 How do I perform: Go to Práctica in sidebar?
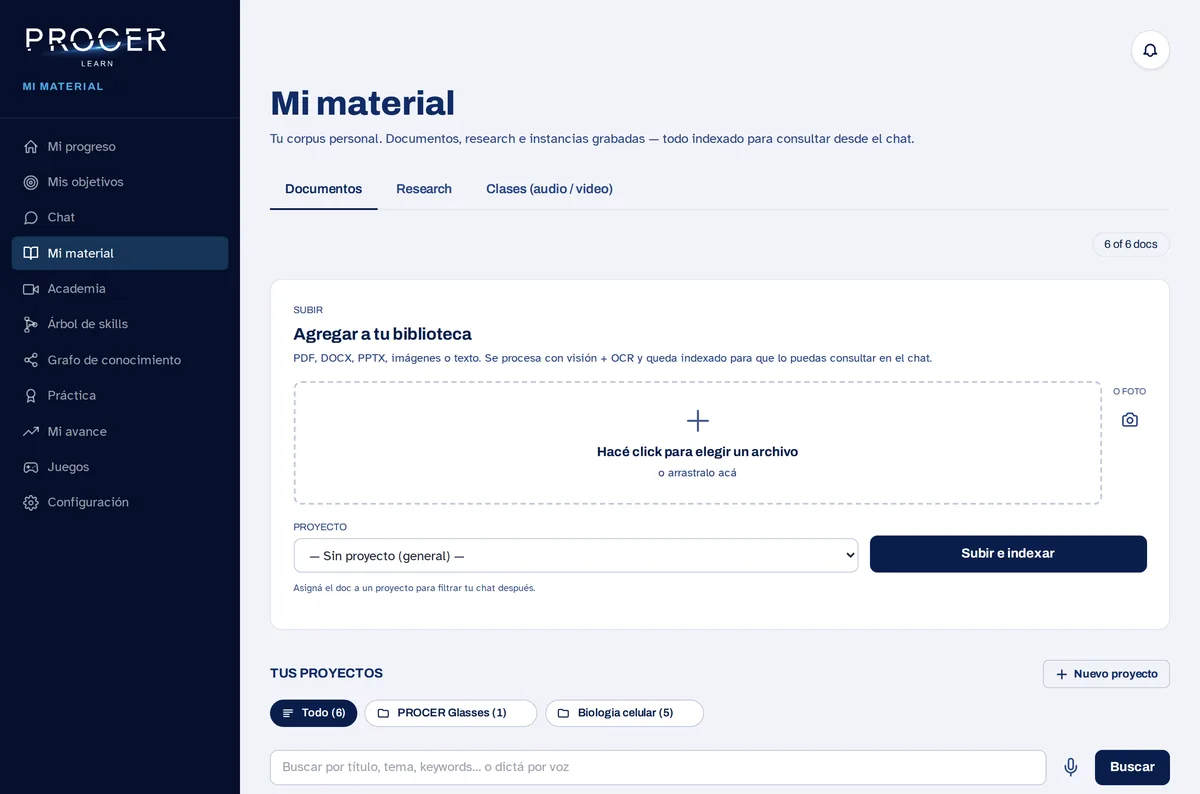(x=120, y=396)
